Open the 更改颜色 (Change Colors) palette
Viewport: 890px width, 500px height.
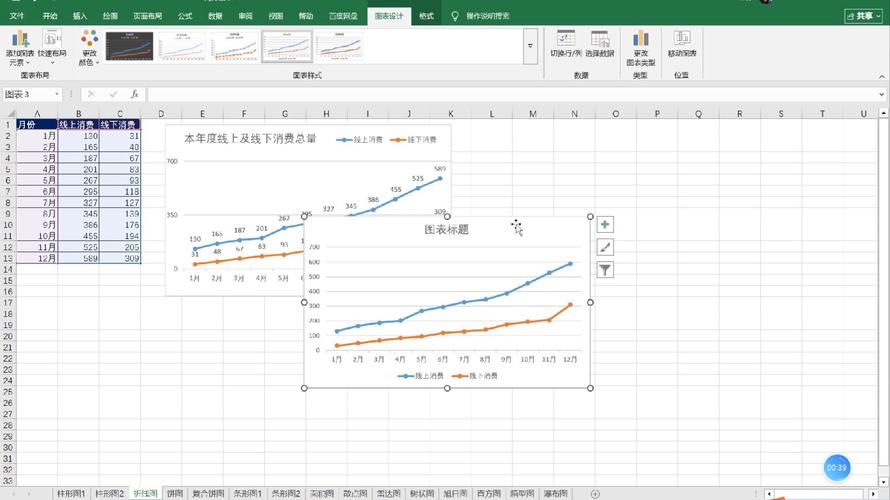click(x=89, y=48)
